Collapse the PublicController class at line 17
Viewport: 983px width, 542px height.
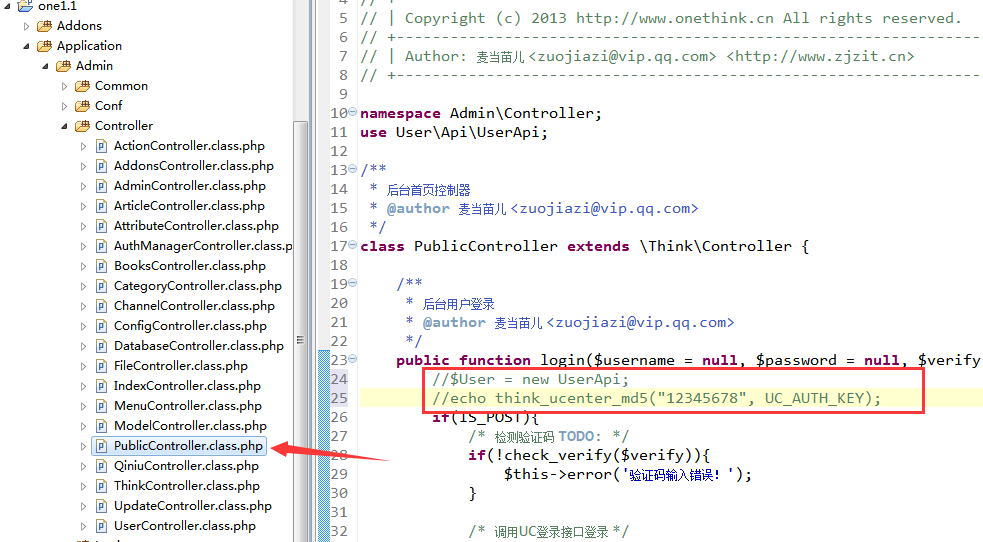[352, 246]
